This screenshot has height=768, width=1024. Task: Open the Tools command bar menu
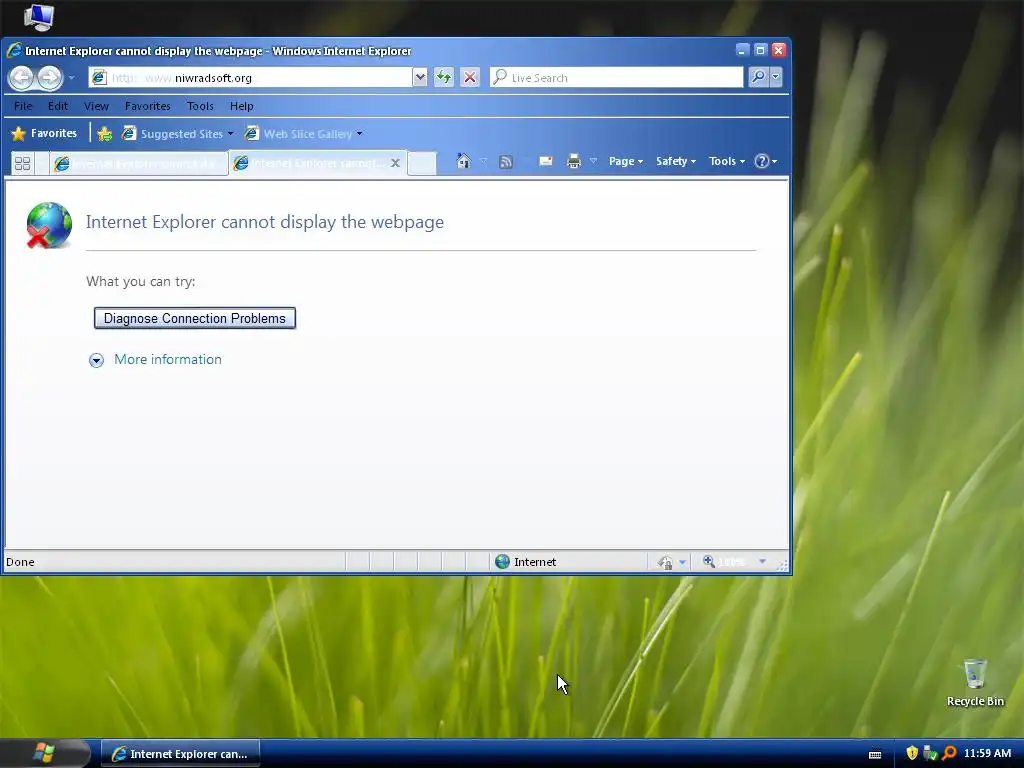pos(727,161)
